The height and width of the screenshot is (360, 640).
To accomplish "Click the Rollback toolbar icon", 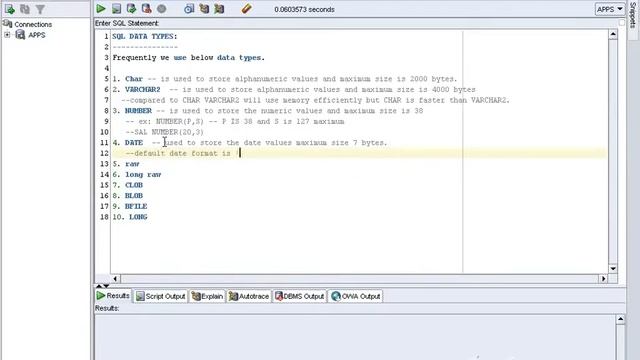I will (147, 9).
